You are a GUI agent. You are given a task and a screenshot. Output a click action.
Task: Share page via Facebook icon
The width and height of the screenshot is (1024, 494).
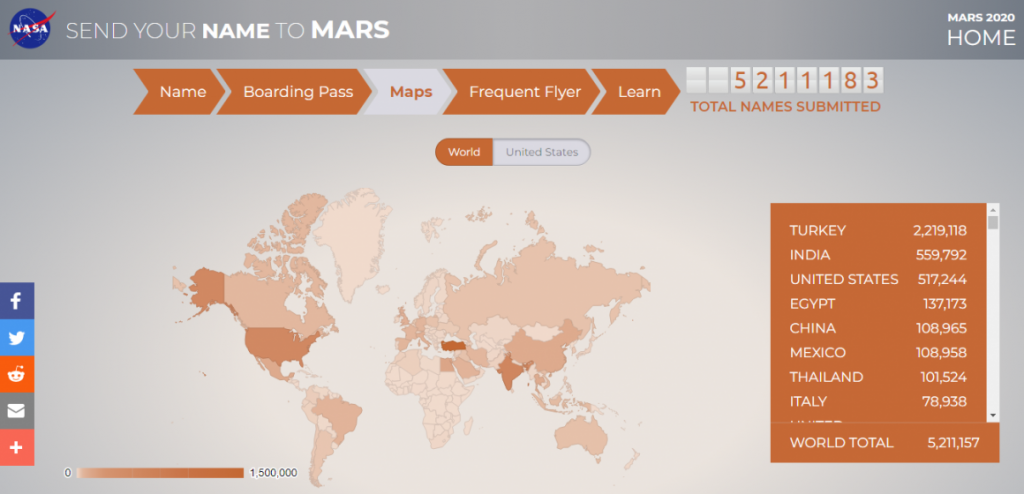[x=17, y=301]
